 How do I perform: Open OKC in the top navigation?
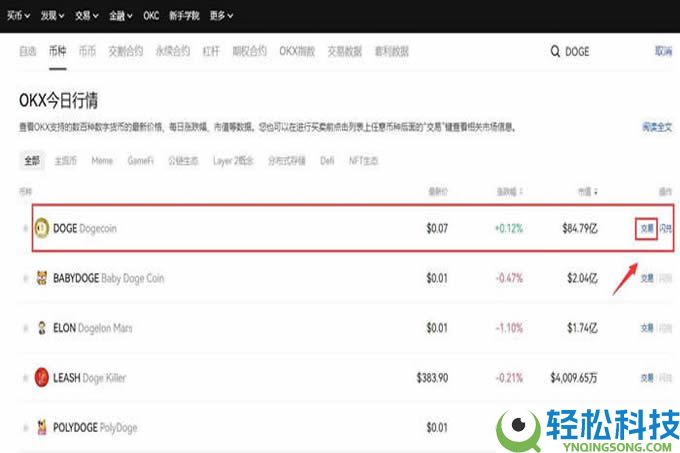coord(151,16)
